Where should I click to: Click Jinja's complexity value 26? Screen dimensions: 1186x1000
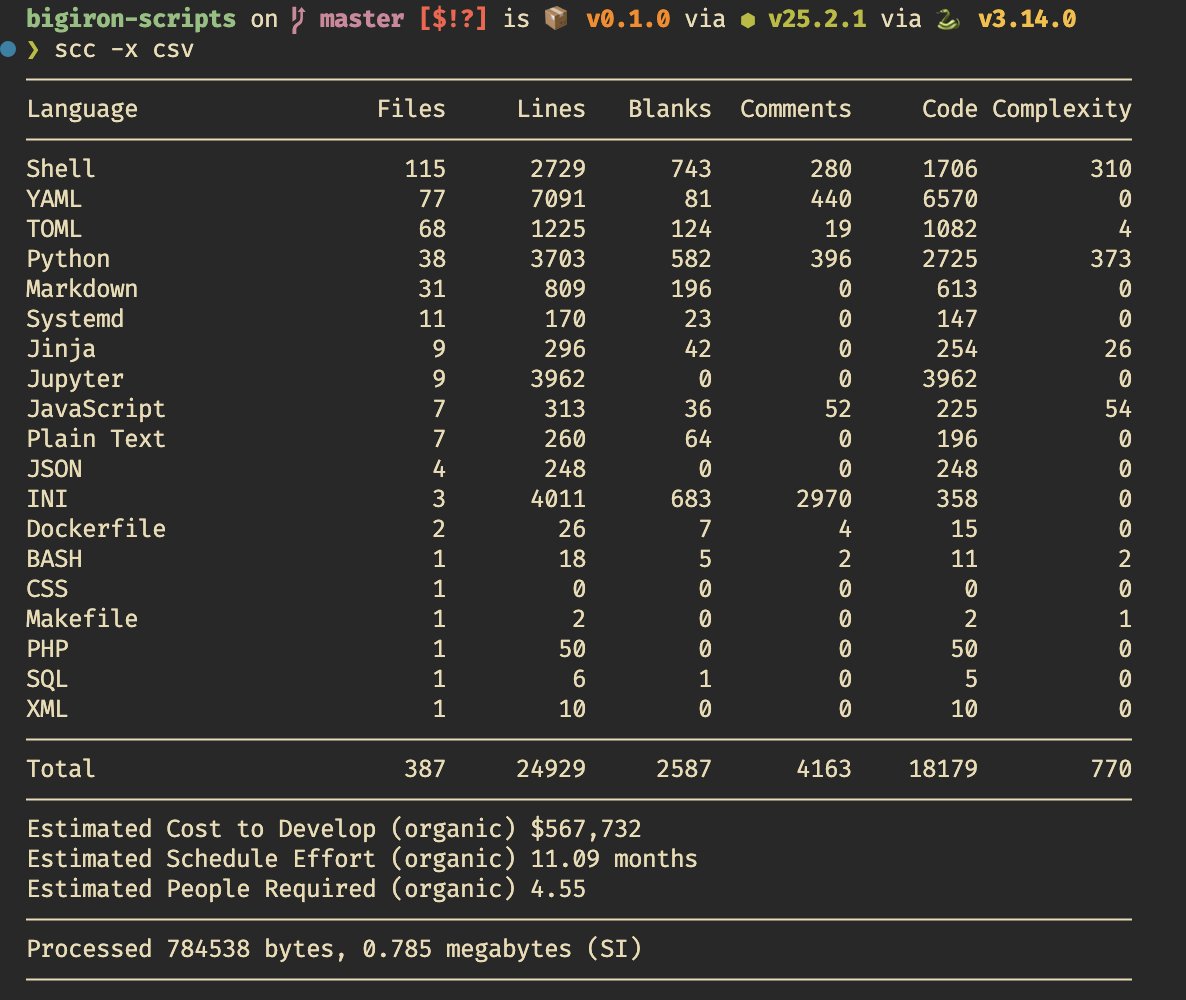pos(1117,349)
